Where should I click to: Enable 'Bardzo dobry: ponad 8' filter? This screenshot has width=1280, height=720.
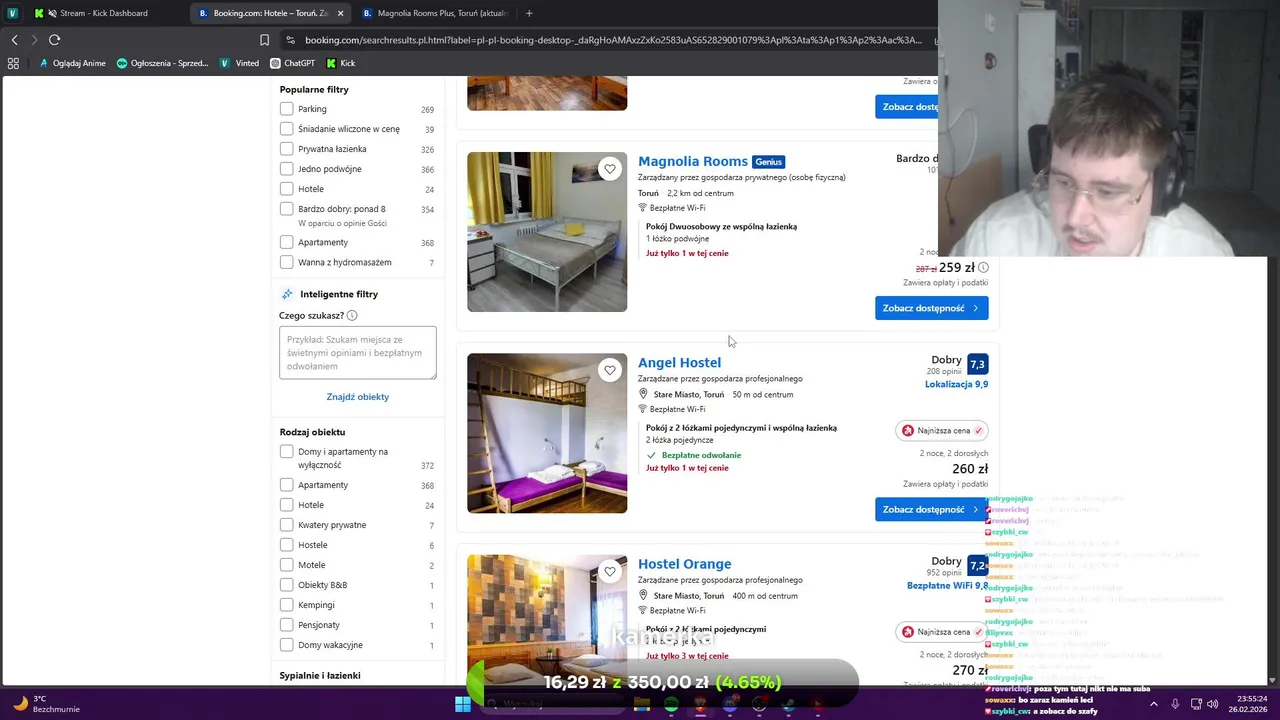tap(287, 209)
